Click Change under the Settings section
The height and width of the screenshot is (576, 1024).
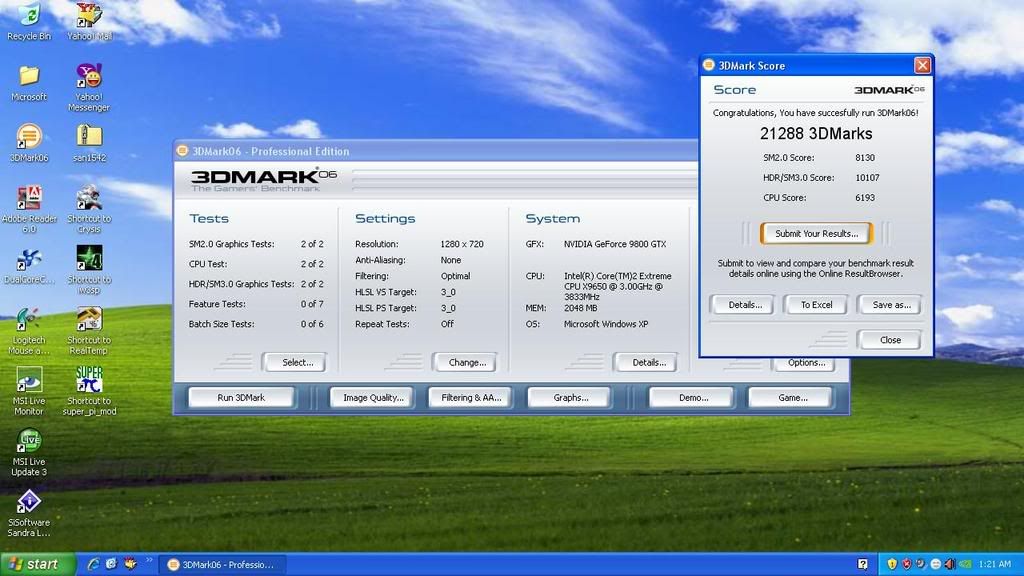tap(467, 362)
